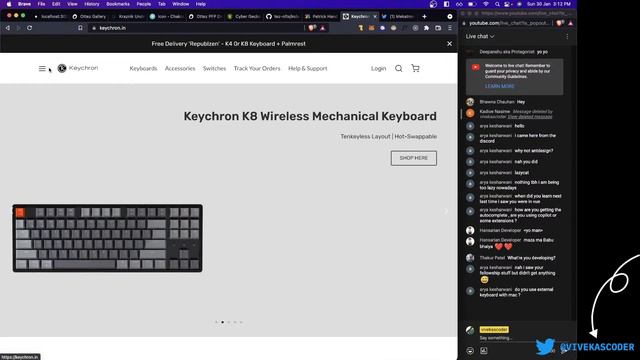Open the MetaMask fox extension
The height and width of the screenshot is (360, 640).
pos(371,28)
